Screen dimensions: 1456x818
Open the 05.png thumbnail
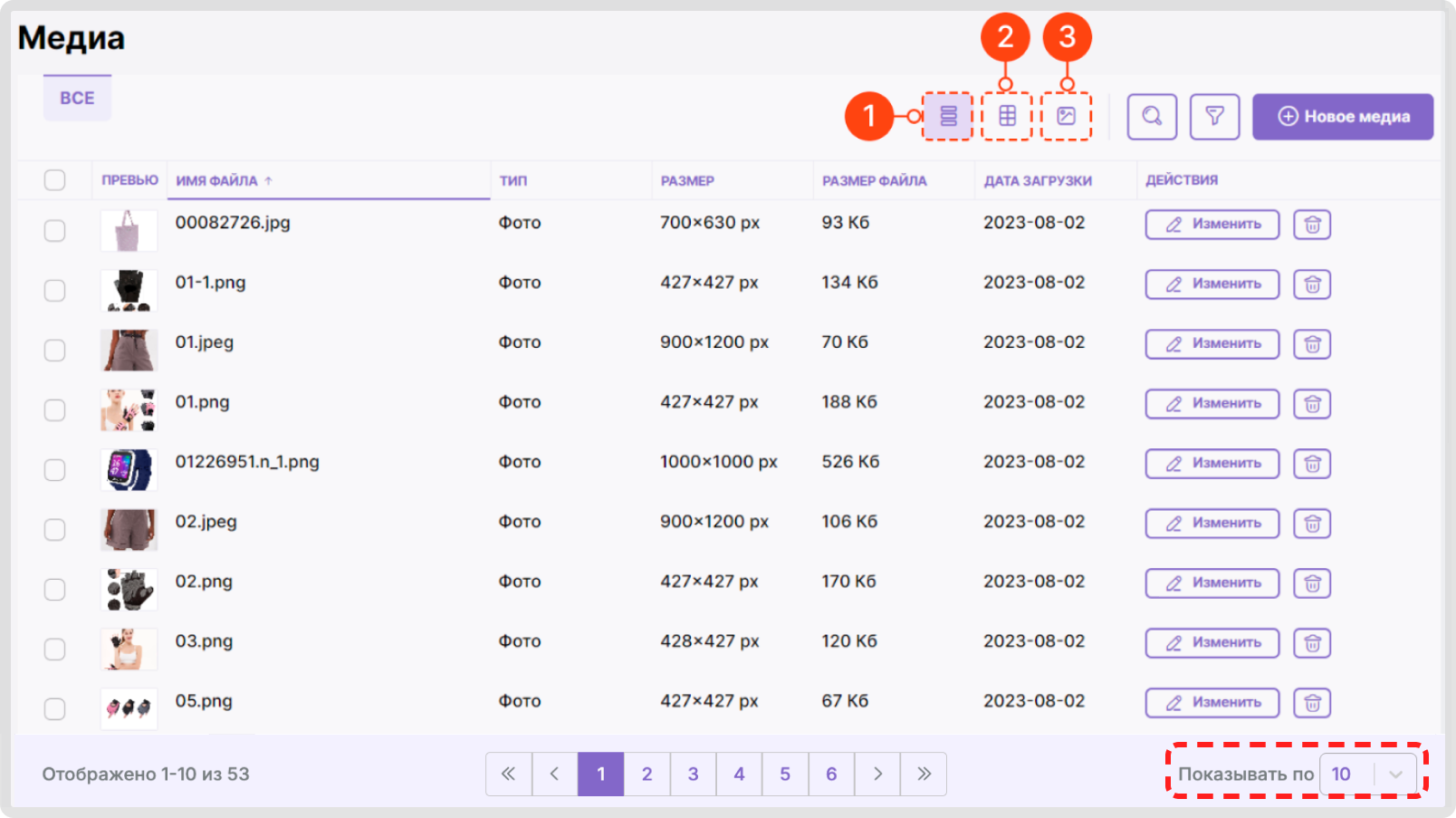click(x=129, y=708)
